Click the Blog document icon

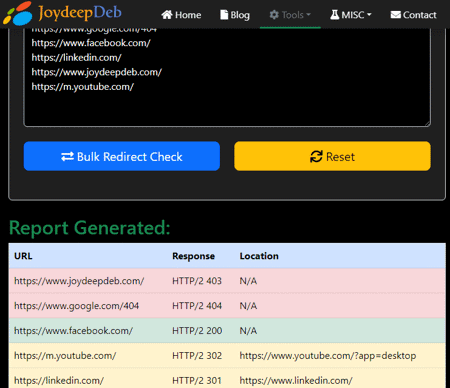[224, 15]
